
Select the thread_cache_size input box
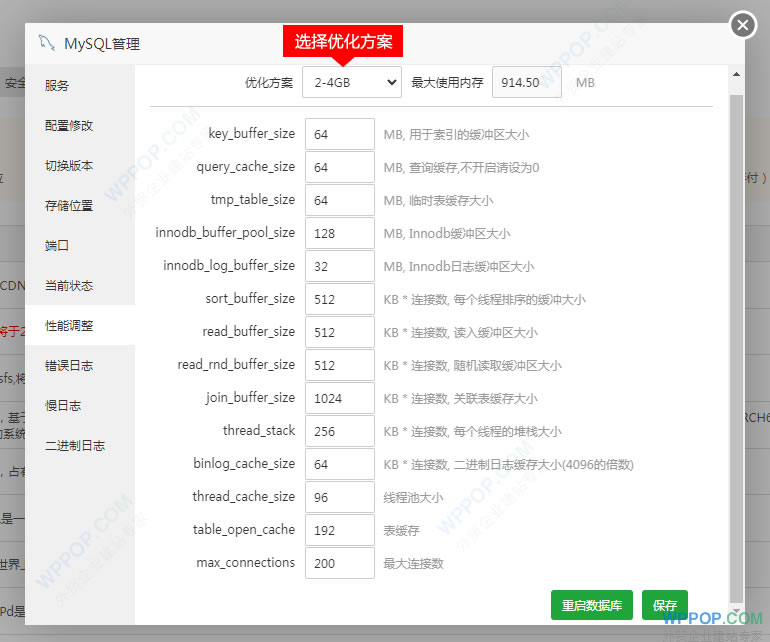[339, 497]
